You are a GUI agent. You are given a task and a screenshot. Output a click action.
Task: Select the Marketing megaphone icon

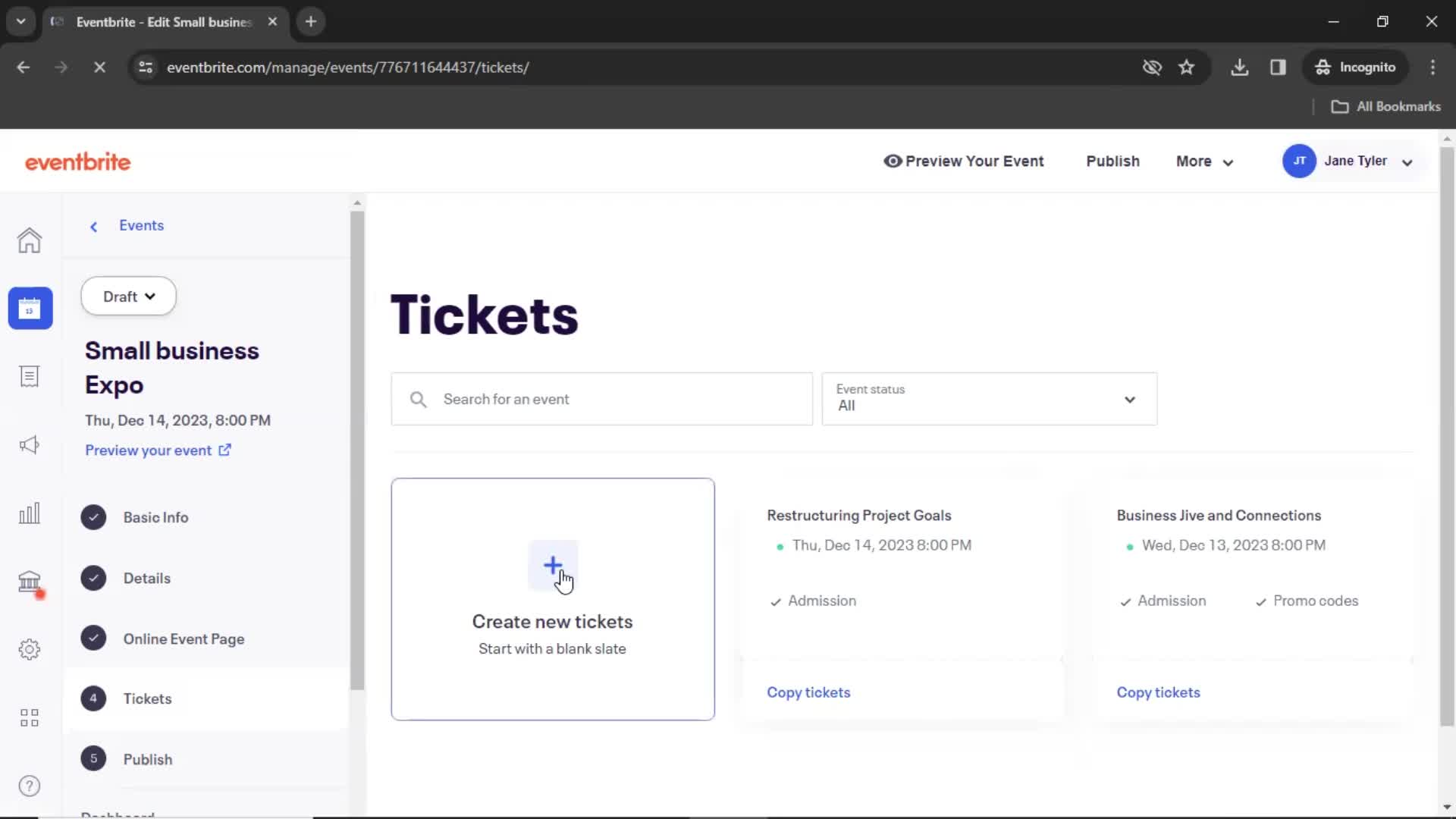(29, 445)
